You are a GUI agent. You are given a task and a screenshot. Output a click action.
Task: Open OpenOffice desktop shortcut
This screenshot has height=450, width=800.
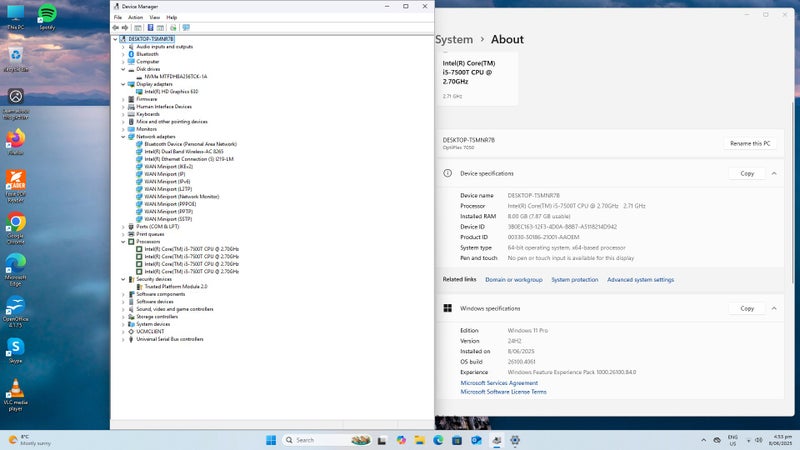(16, 312)
